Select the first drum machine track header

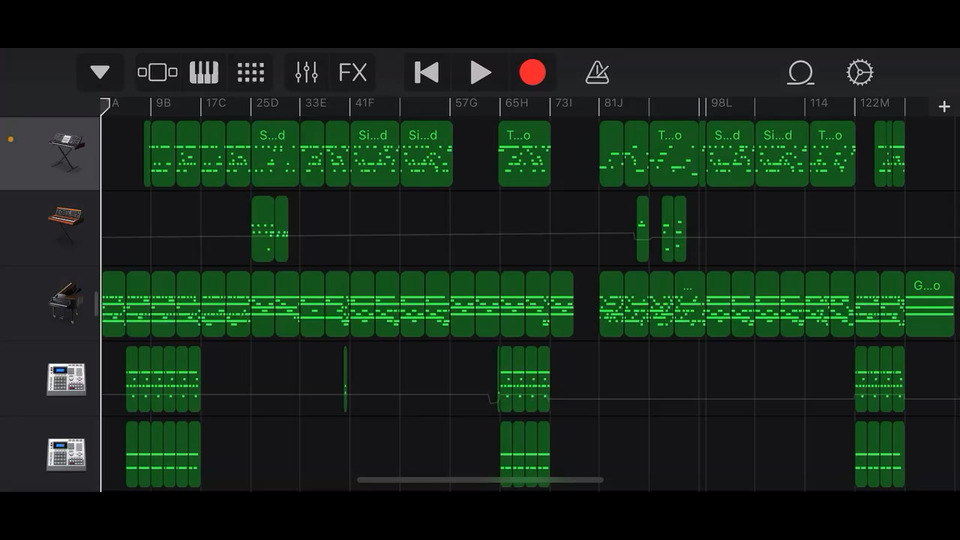point(50,378)
